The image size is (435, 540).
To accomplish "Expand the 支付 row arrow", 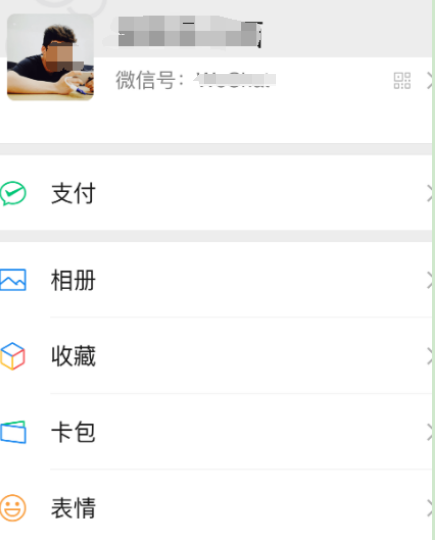I will (x=429, y=193).
